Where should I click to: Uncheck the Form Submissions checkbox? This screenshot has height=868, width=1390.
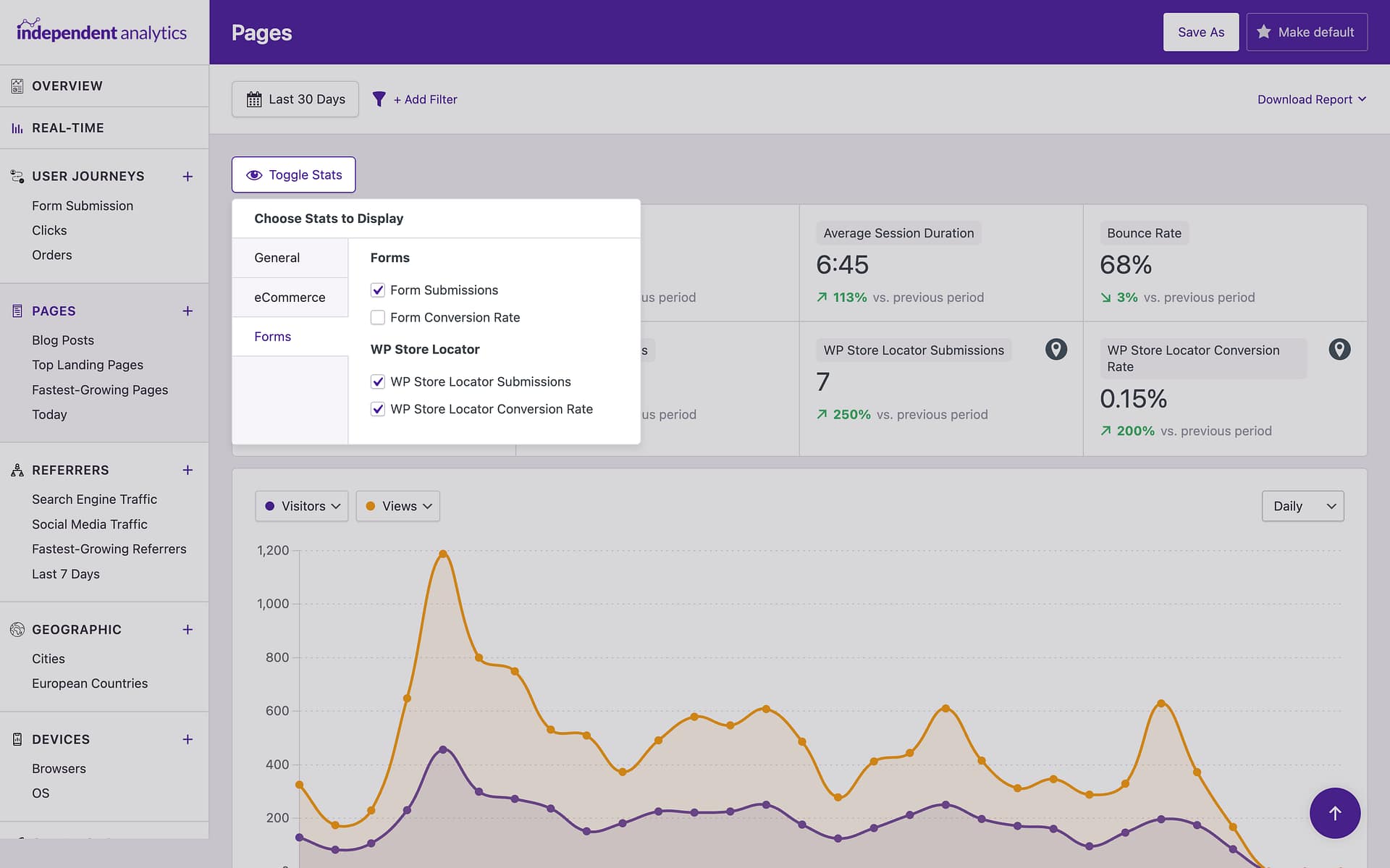tap(378, 290)
